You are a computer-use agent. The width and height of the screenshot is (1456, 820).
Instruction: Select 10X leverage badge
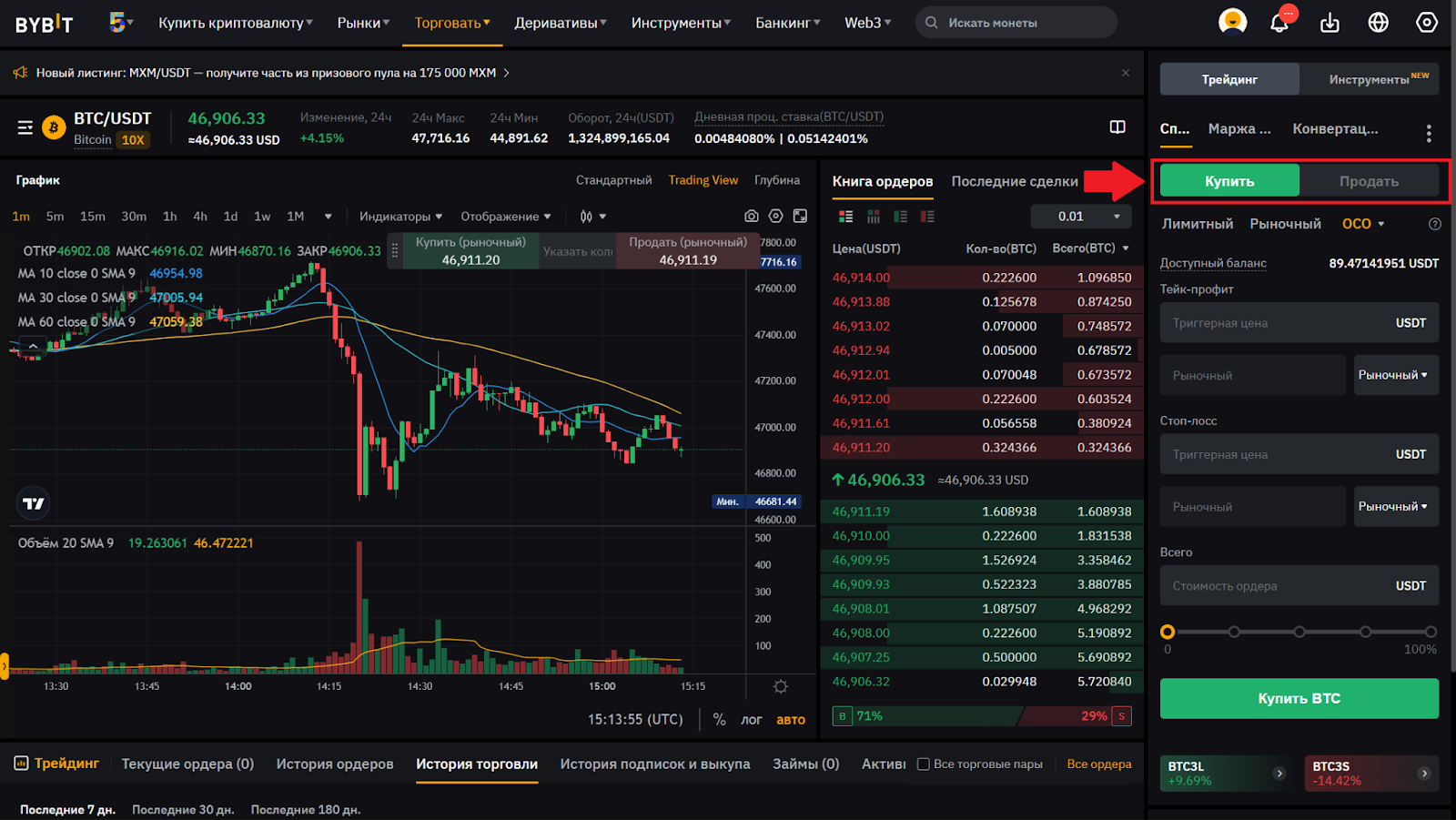(x=133, y=140)
